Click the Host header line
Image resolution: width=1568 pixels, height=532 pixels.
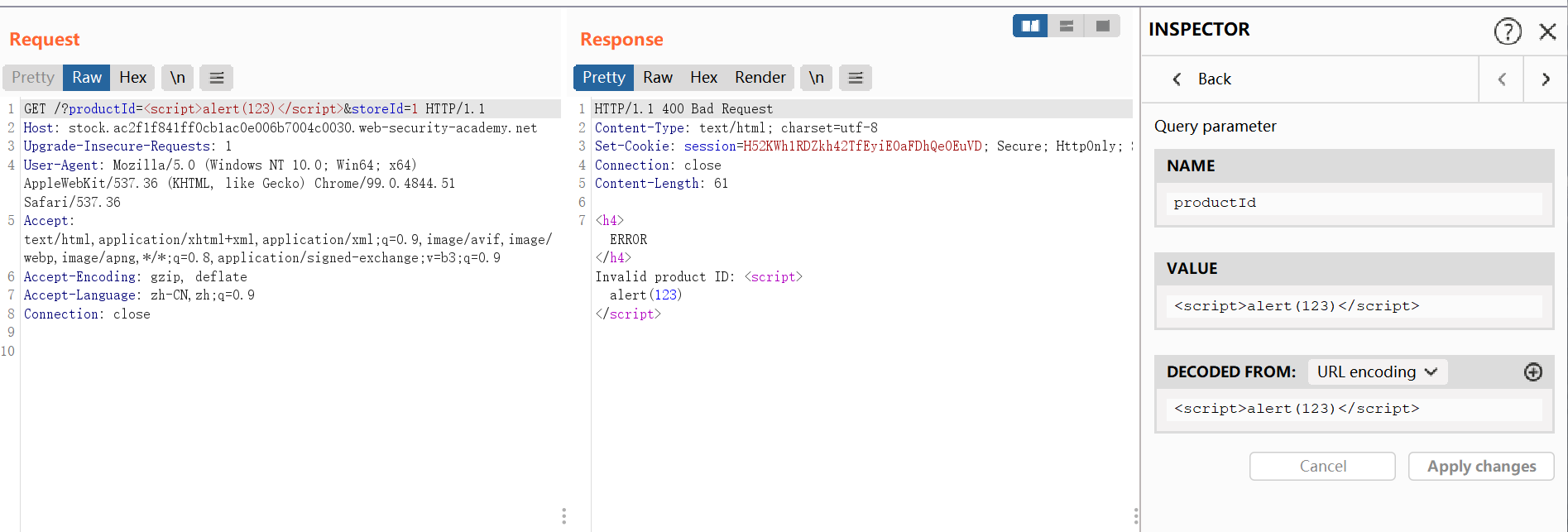pos(280,128)
